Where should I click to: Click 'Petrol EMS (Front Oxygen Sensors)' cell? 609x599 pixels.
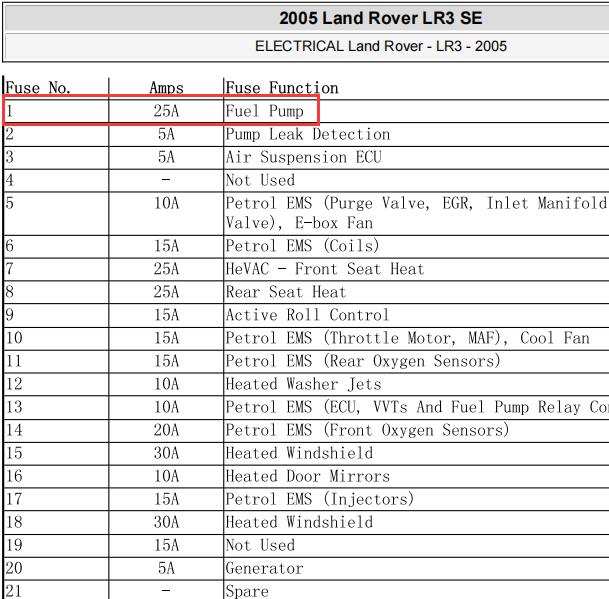pyautogui.click(x=367, y=430)
